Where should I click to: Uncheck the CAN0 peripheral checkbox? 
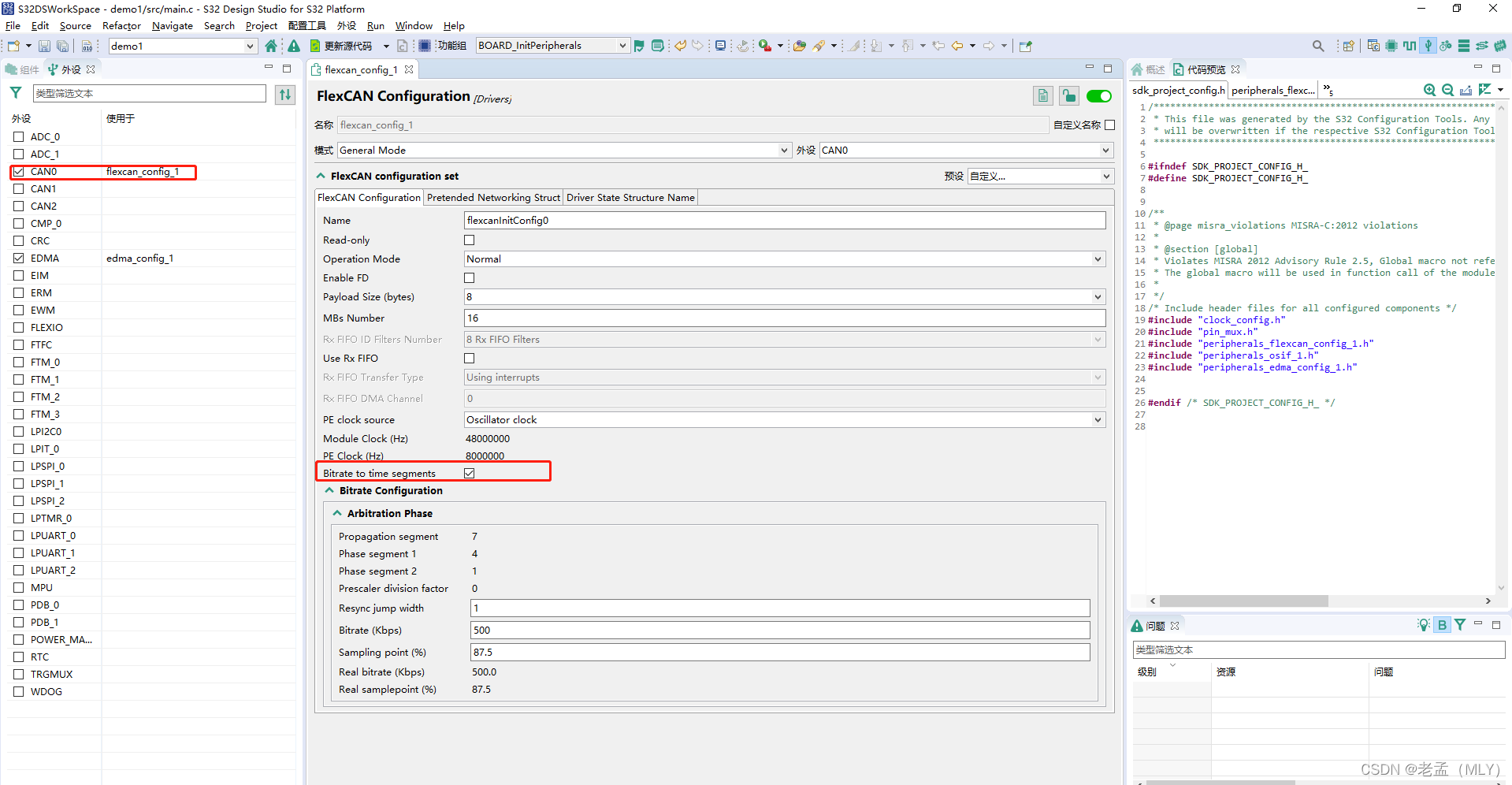(x=18, y=171)
